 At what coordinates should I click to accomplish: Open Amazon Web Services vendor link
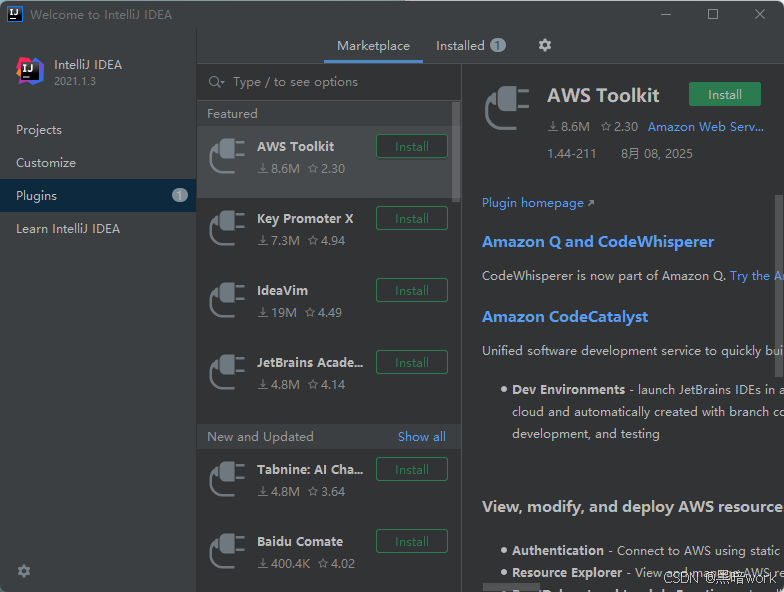(706, 127)
